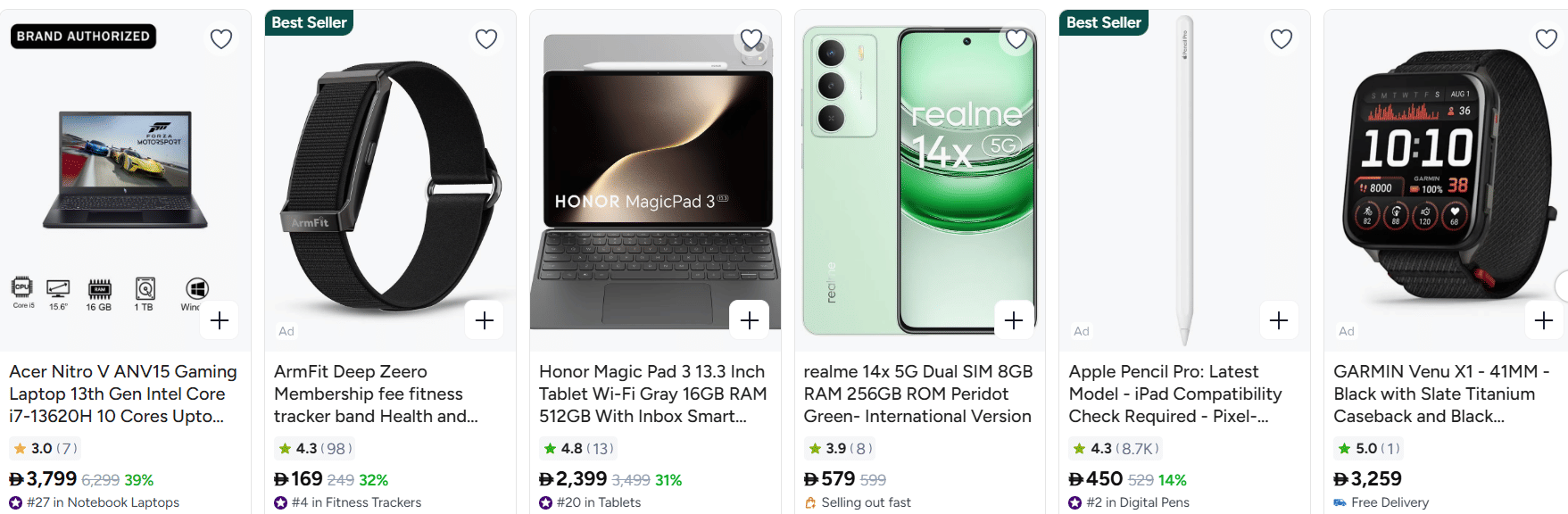Click heart icon on realme 14x phone
The width and height of the screenshot is (1568, 514).
pos(1016,39)
